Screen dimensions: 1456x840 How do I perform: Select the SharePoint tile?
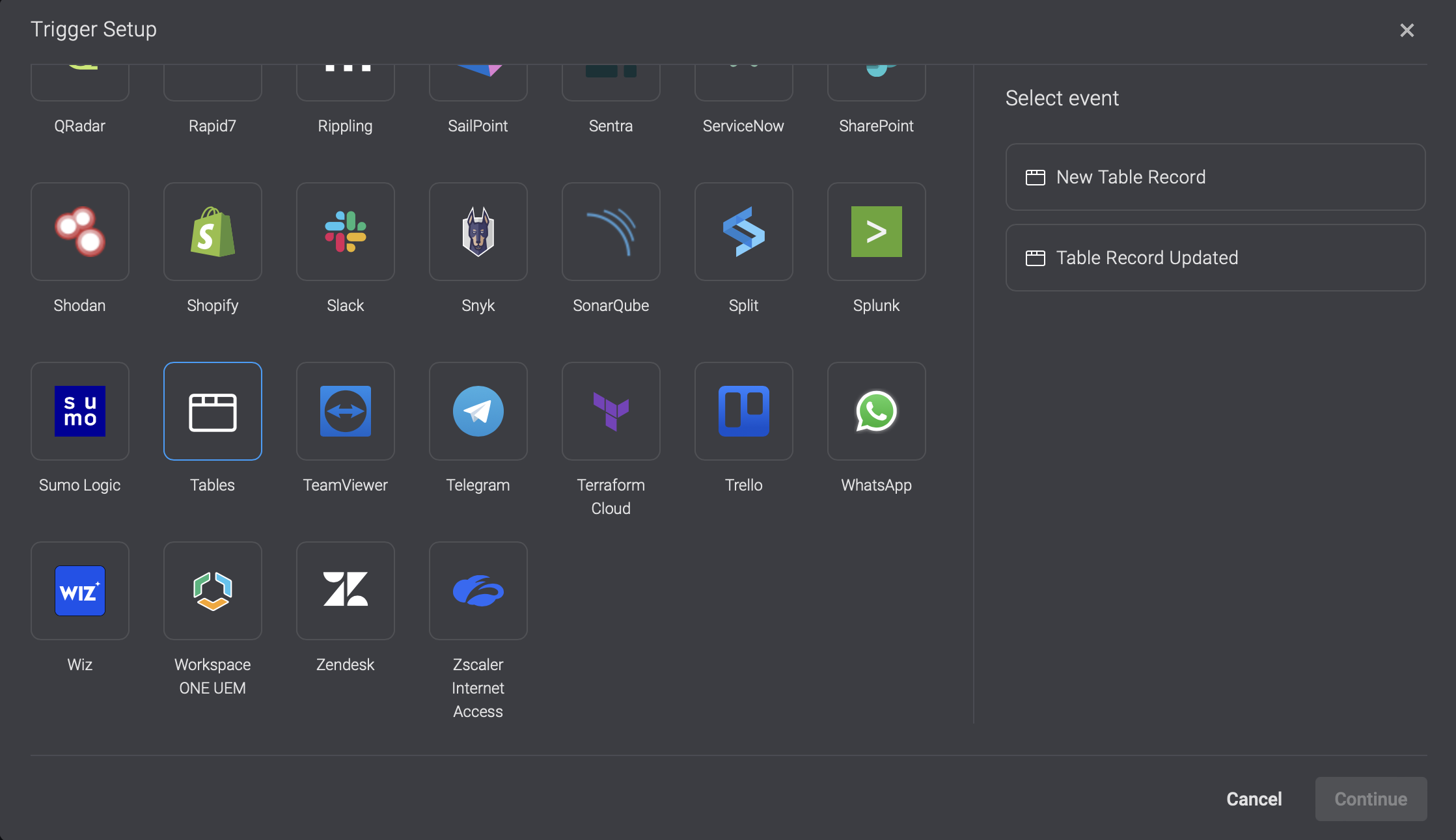coord(877,83)
